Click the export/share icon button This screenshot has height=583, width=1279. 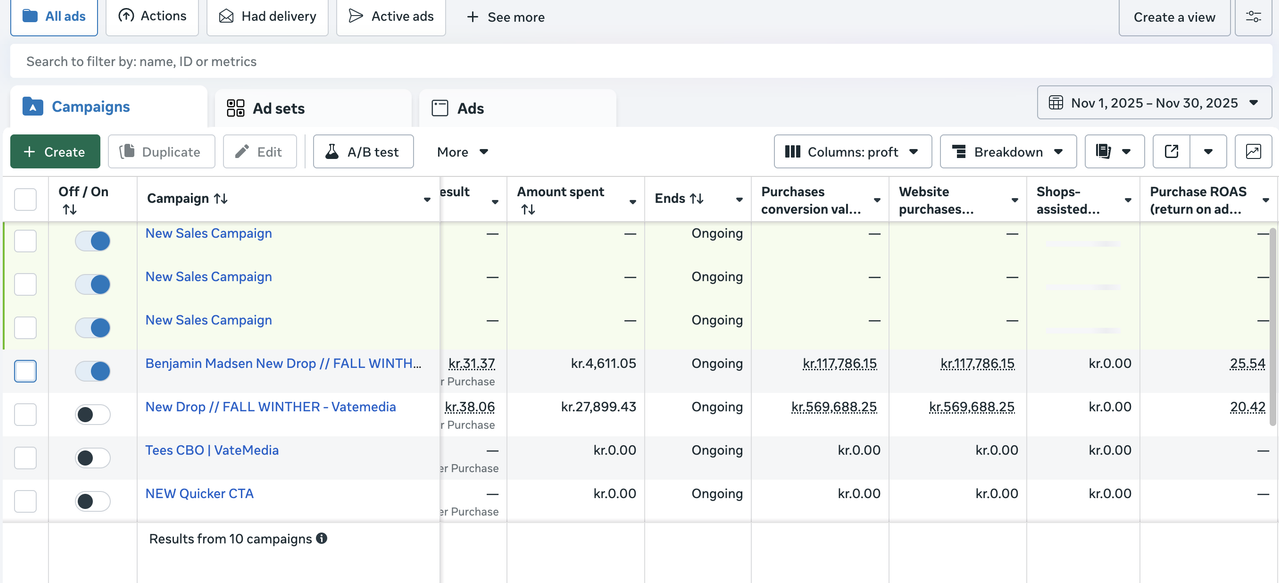tap(1172, 152)
